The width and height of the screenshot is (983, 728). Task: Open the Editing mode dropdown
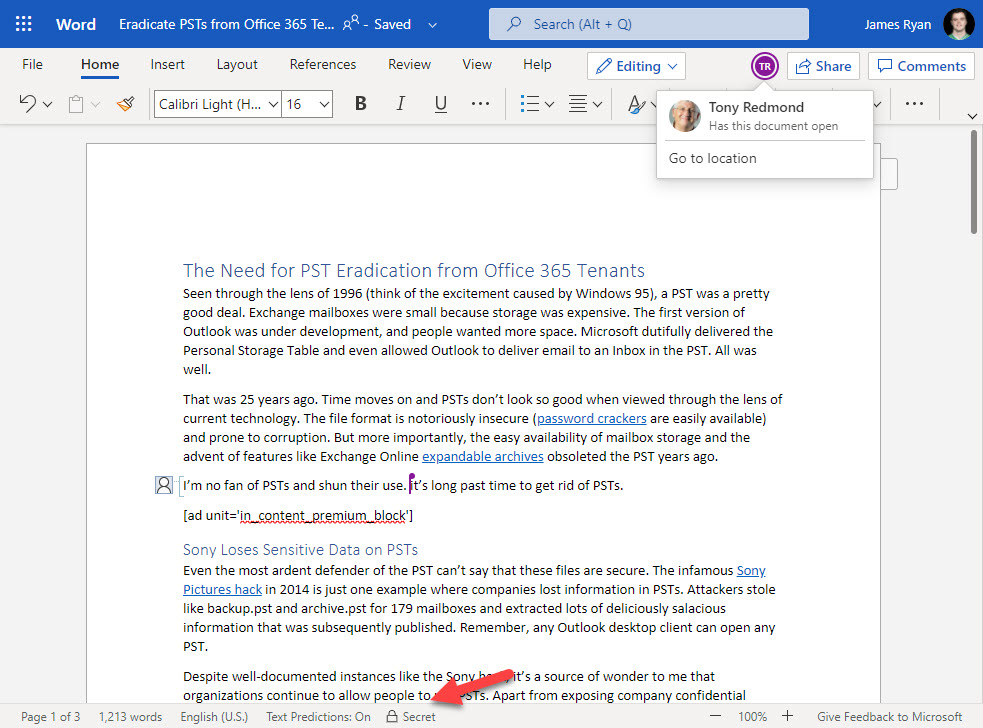point(636,66)
